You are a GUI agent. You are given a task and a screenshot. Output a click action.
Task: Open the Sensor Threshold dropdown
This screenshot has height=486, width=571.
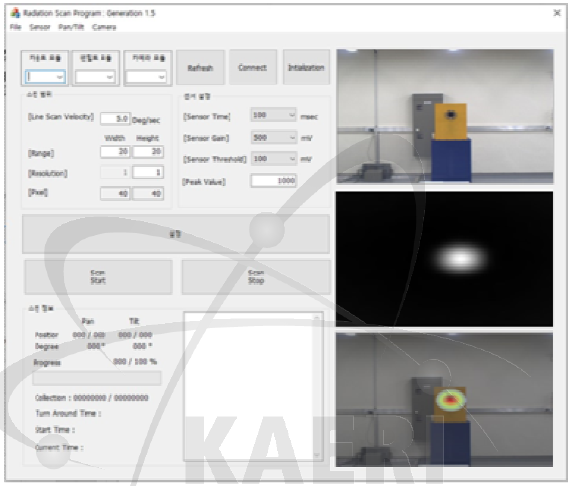(x=273, y=159)
